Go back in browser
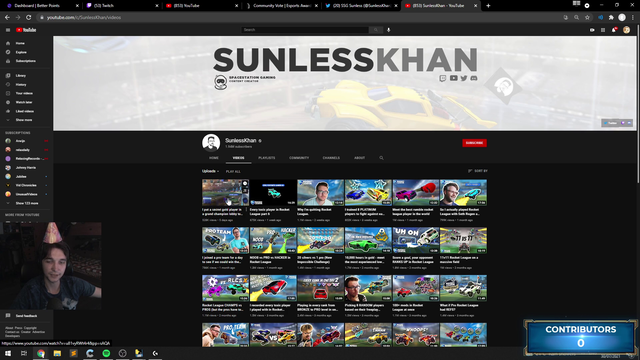Image resolution: width=640 pixels, height=360 pixels. tap(7, 18)
